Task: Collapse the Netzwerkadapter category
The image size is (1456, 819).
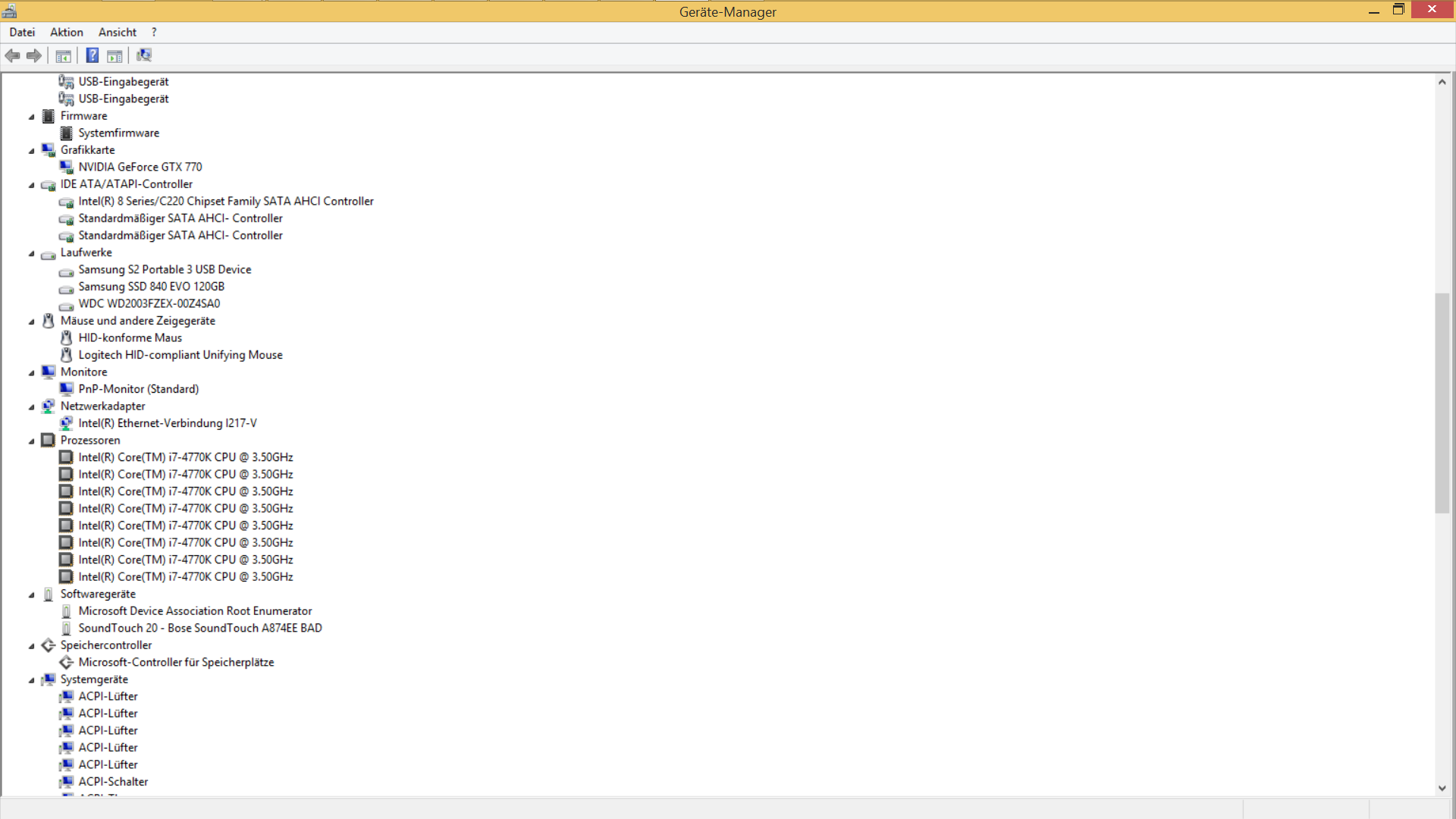Action: (32, 407)
